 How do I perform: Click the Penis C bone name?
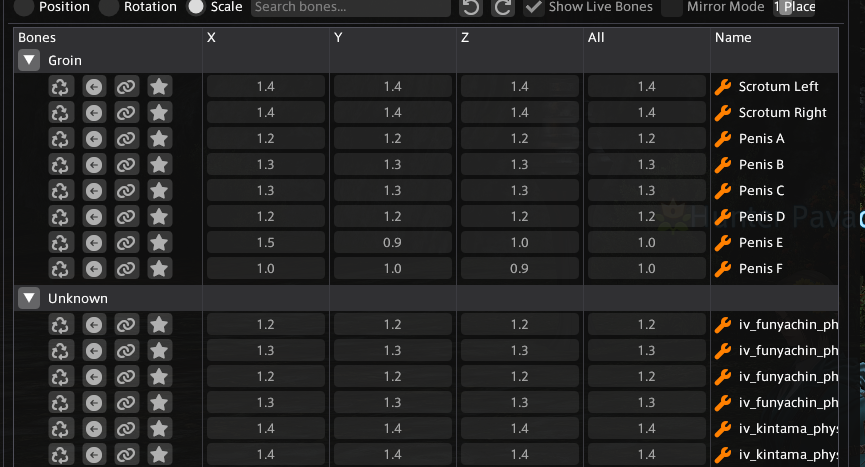point(761,190)
